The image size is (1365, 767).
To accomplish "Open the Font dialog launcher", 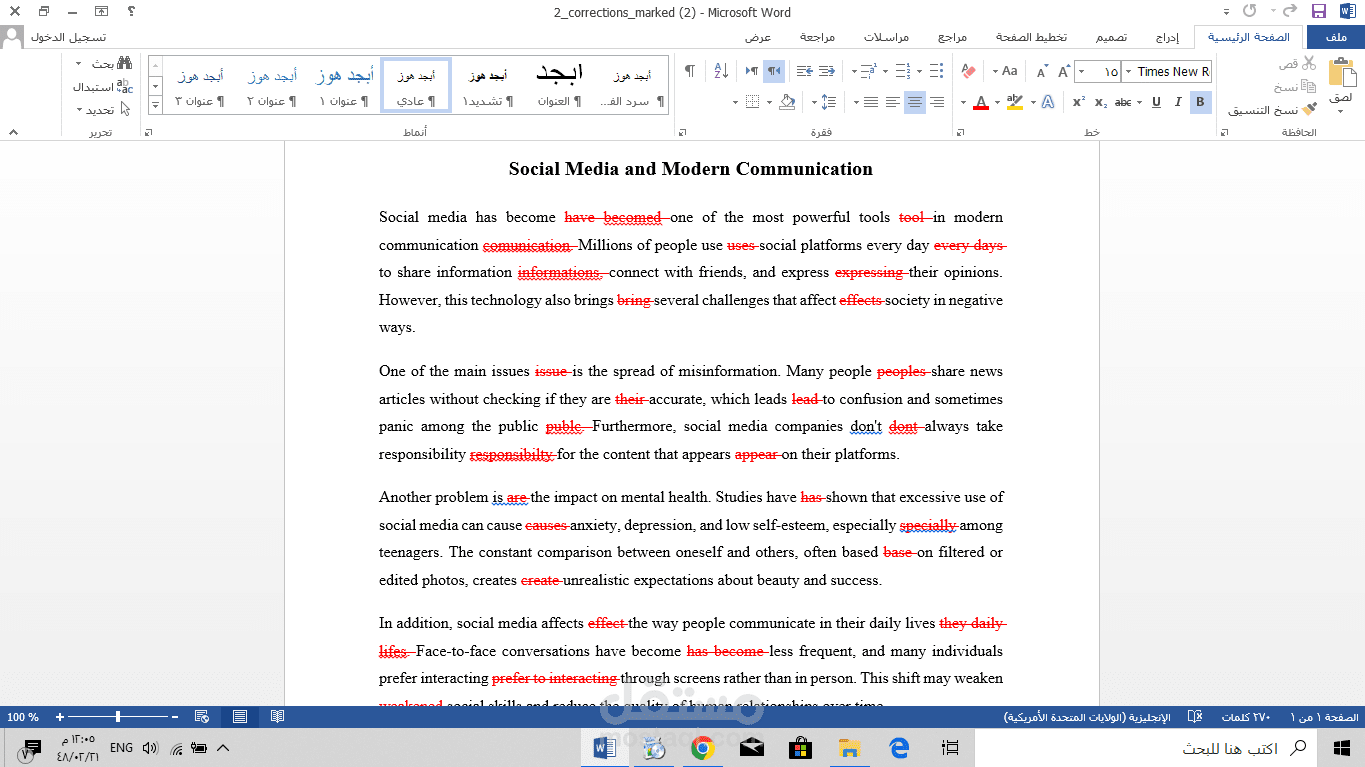I will click(960, 132).
